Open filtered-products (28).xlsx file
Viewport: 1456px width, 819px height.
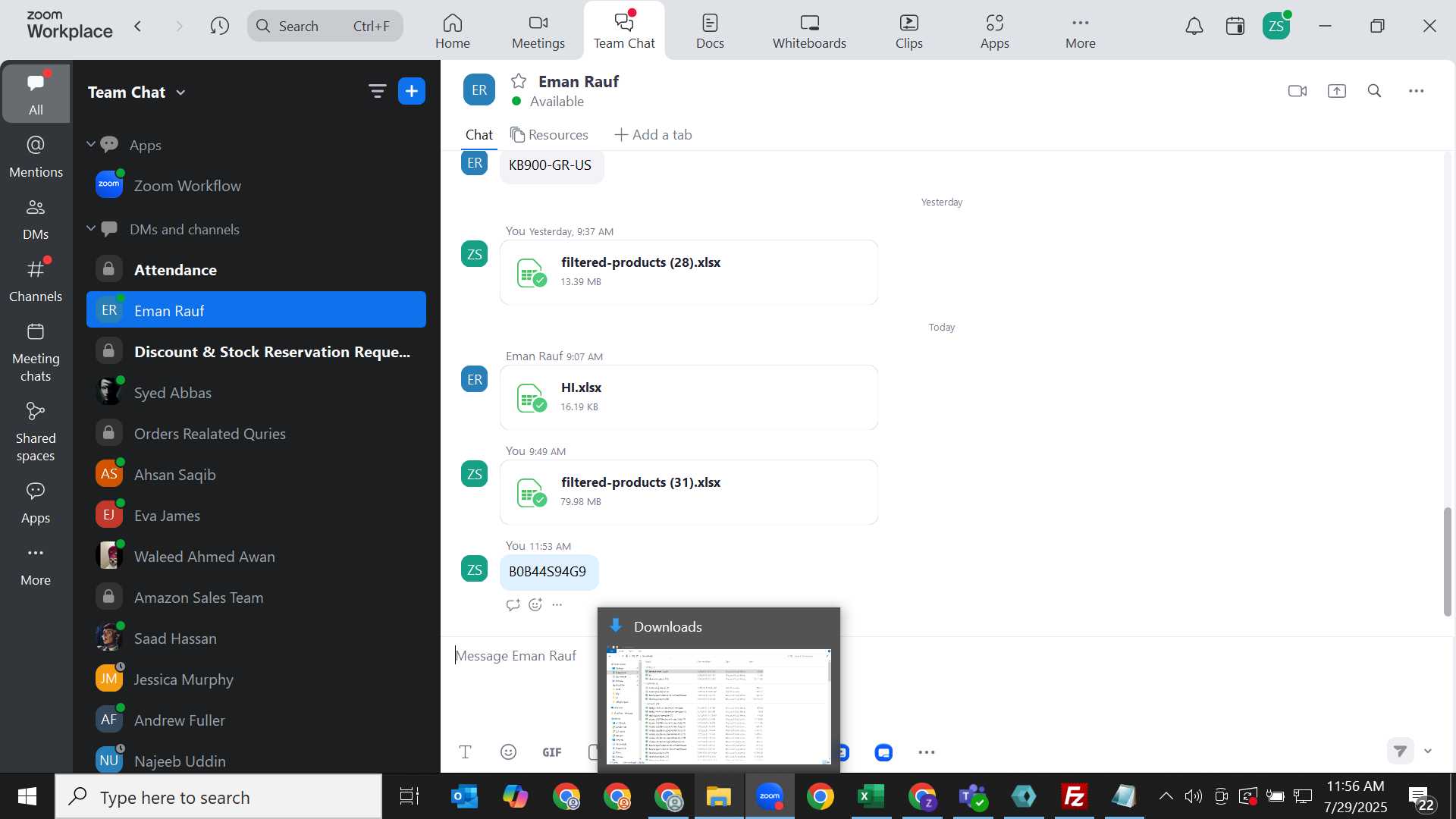(689, 272)
